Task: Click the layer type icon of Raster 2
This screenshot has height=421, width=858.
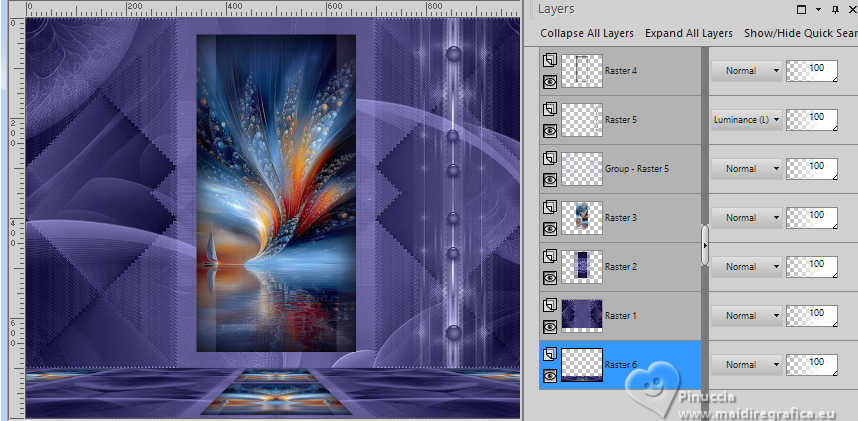Action: tap(550, 256)
